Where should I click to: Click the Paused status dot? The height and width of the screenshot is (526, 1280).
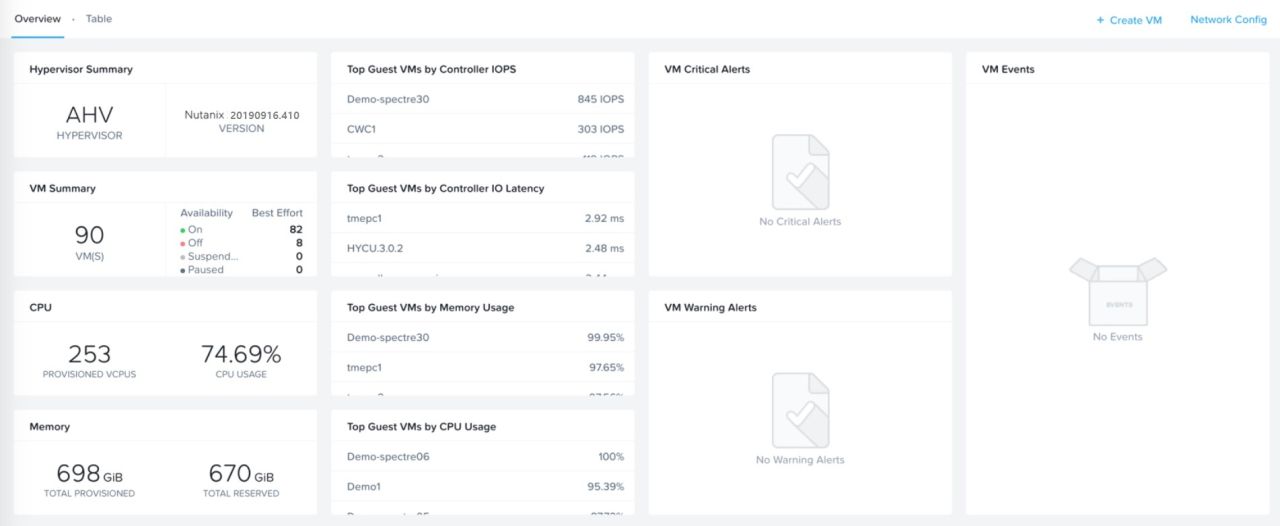click(x=183, y=270)
